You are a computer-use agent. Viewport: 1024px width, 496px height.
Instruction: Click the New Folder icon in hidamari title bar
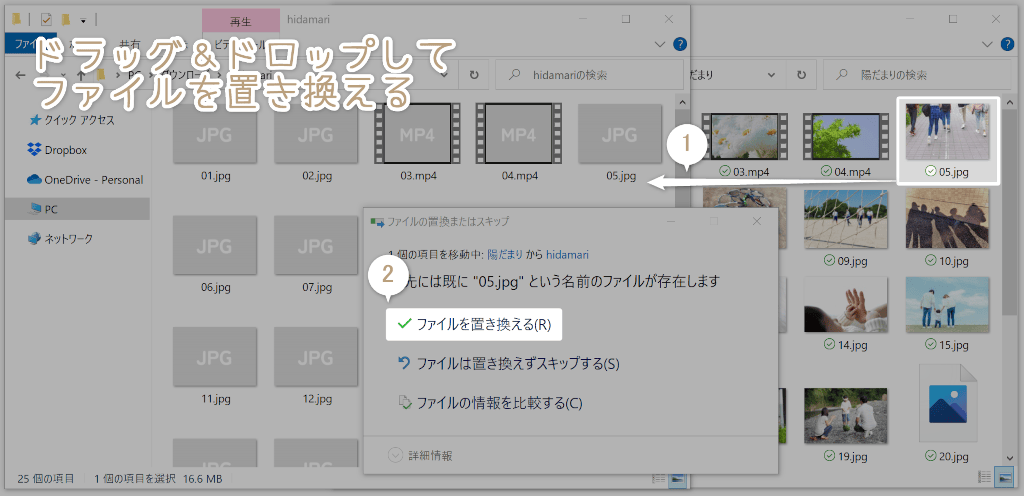66,19
